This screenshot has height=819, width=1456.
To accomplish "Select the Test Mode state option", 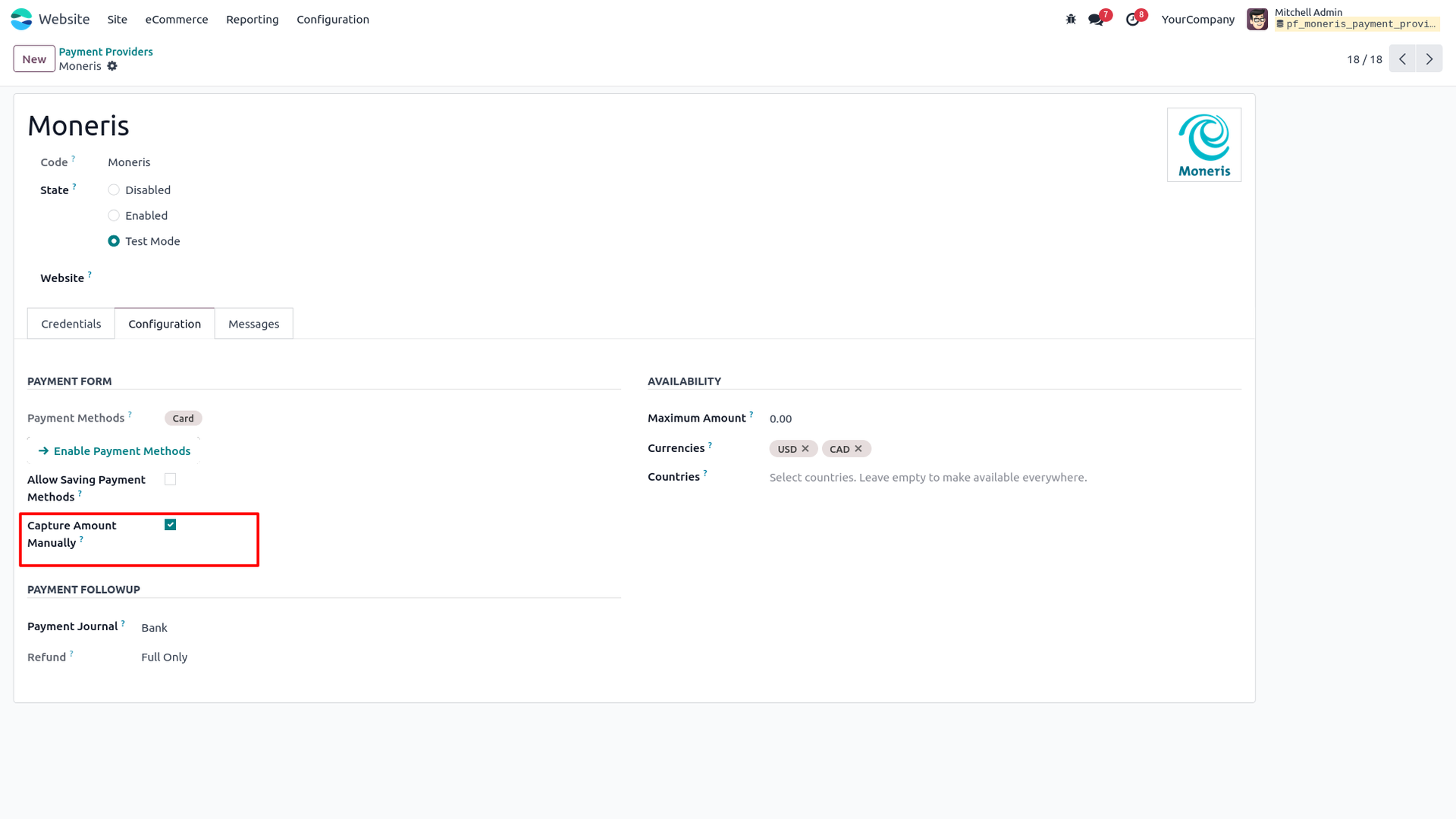I will pos(114,241).
